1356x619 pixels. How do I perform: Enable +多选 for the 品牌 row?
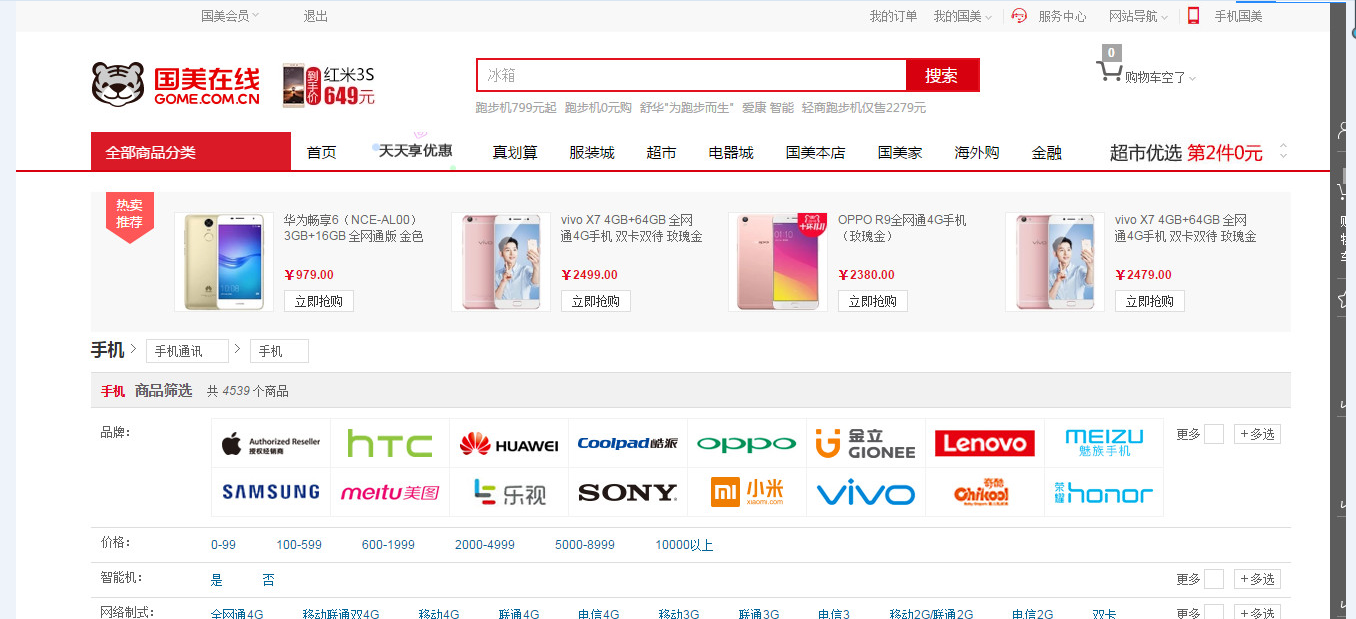click(1257, 434)
